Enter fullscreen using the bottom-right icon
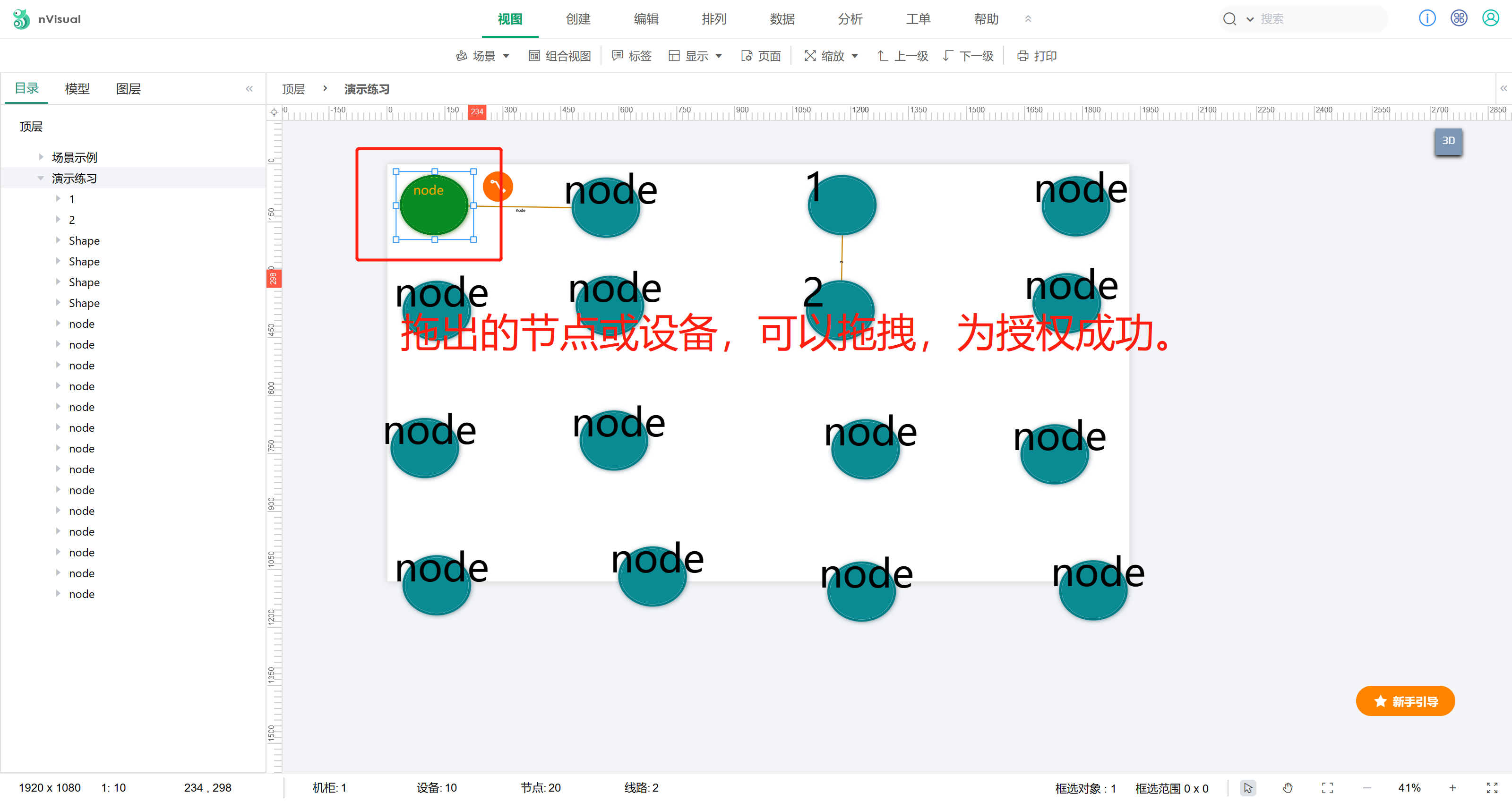This screenshot has width=1512, height=802. click(x=1492, y=787)
